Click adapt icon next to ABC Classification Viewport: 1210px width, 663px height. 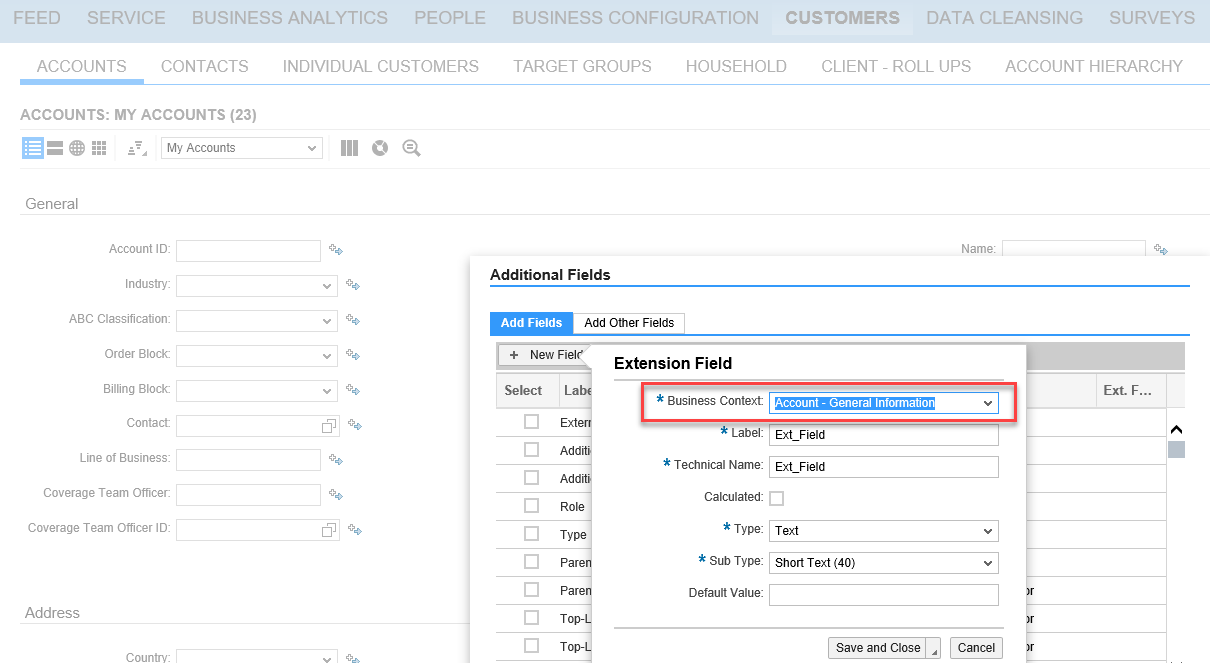click(x=353, y=320)
